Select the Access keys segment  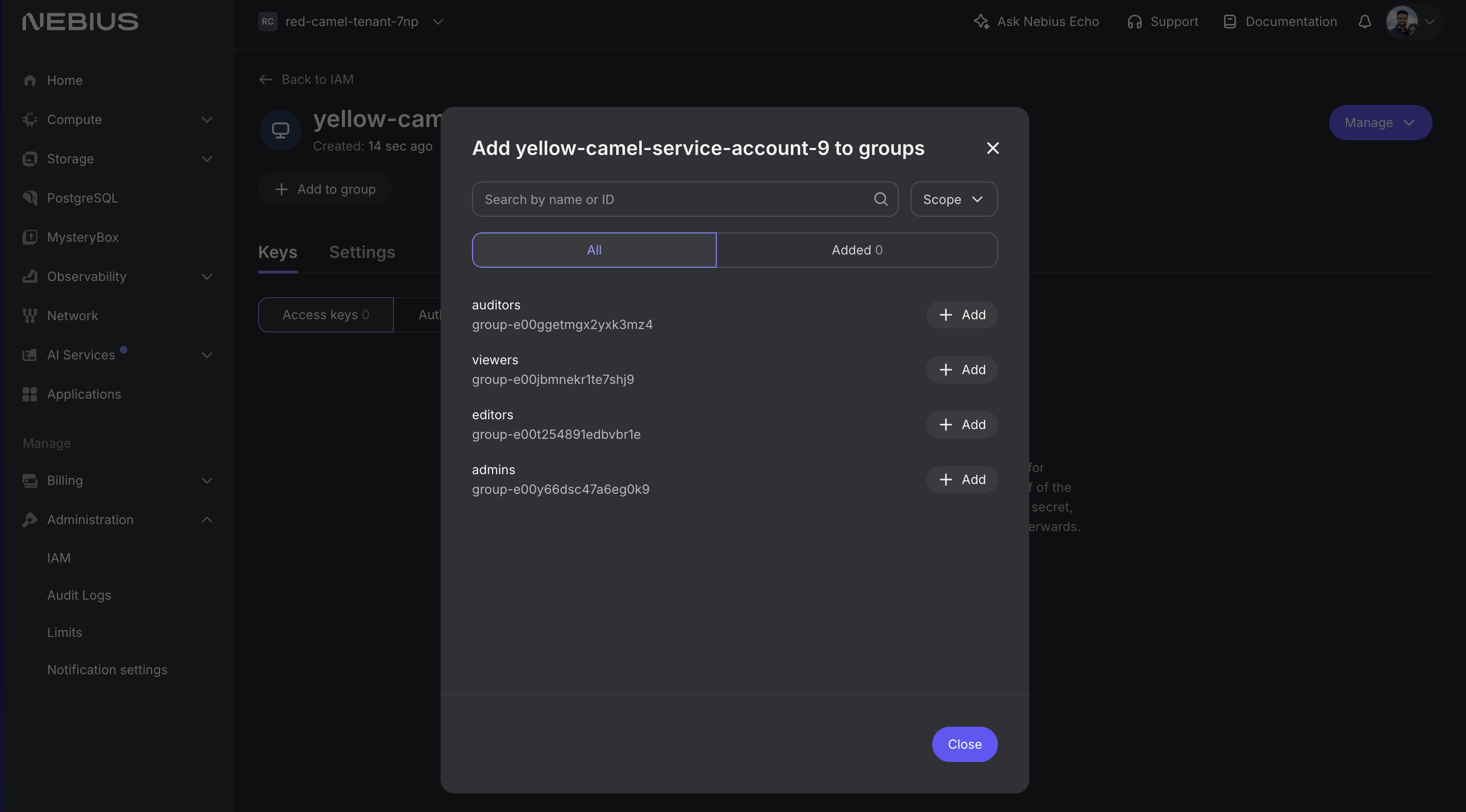click(x=325, y=315)
